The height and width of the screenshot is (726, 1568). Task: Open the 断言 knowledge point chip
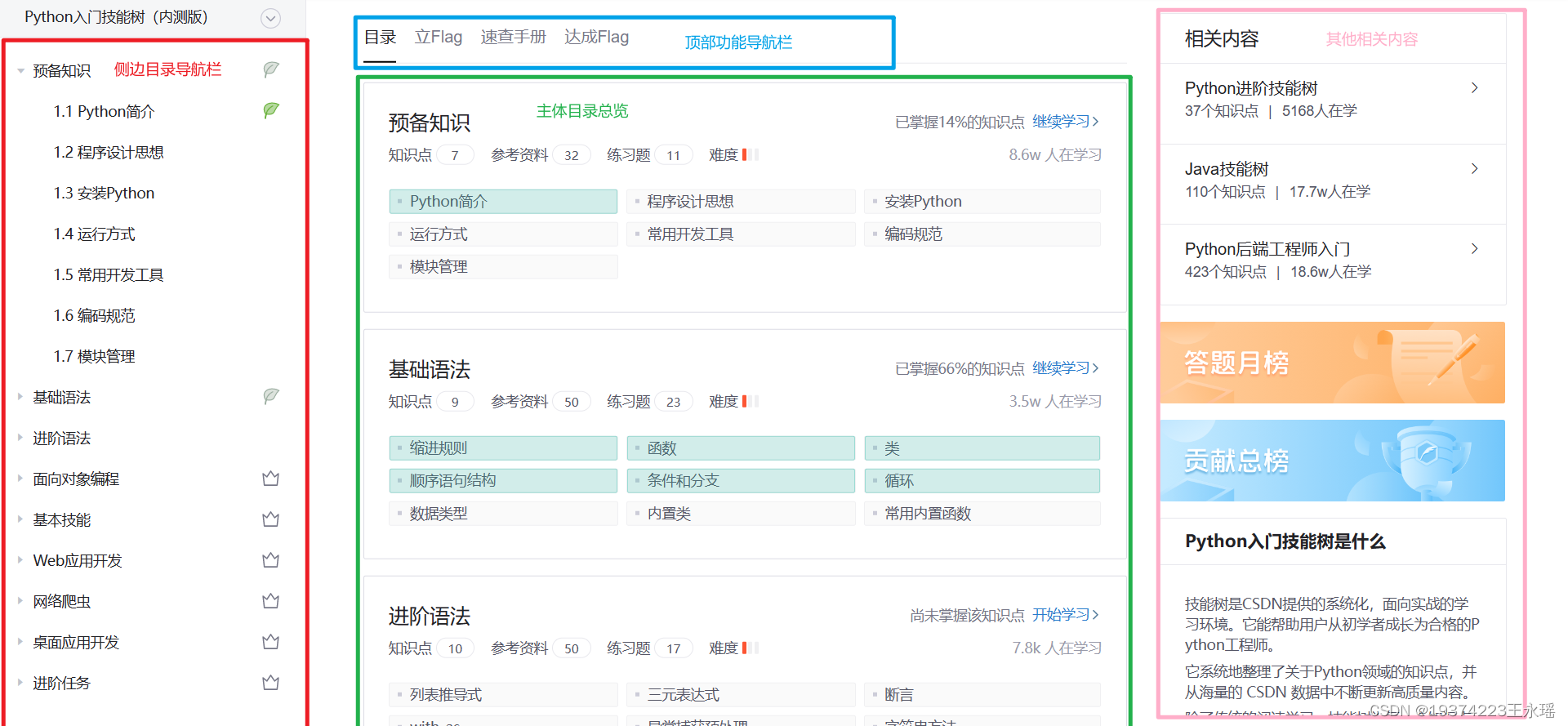[x=982, y=695]
